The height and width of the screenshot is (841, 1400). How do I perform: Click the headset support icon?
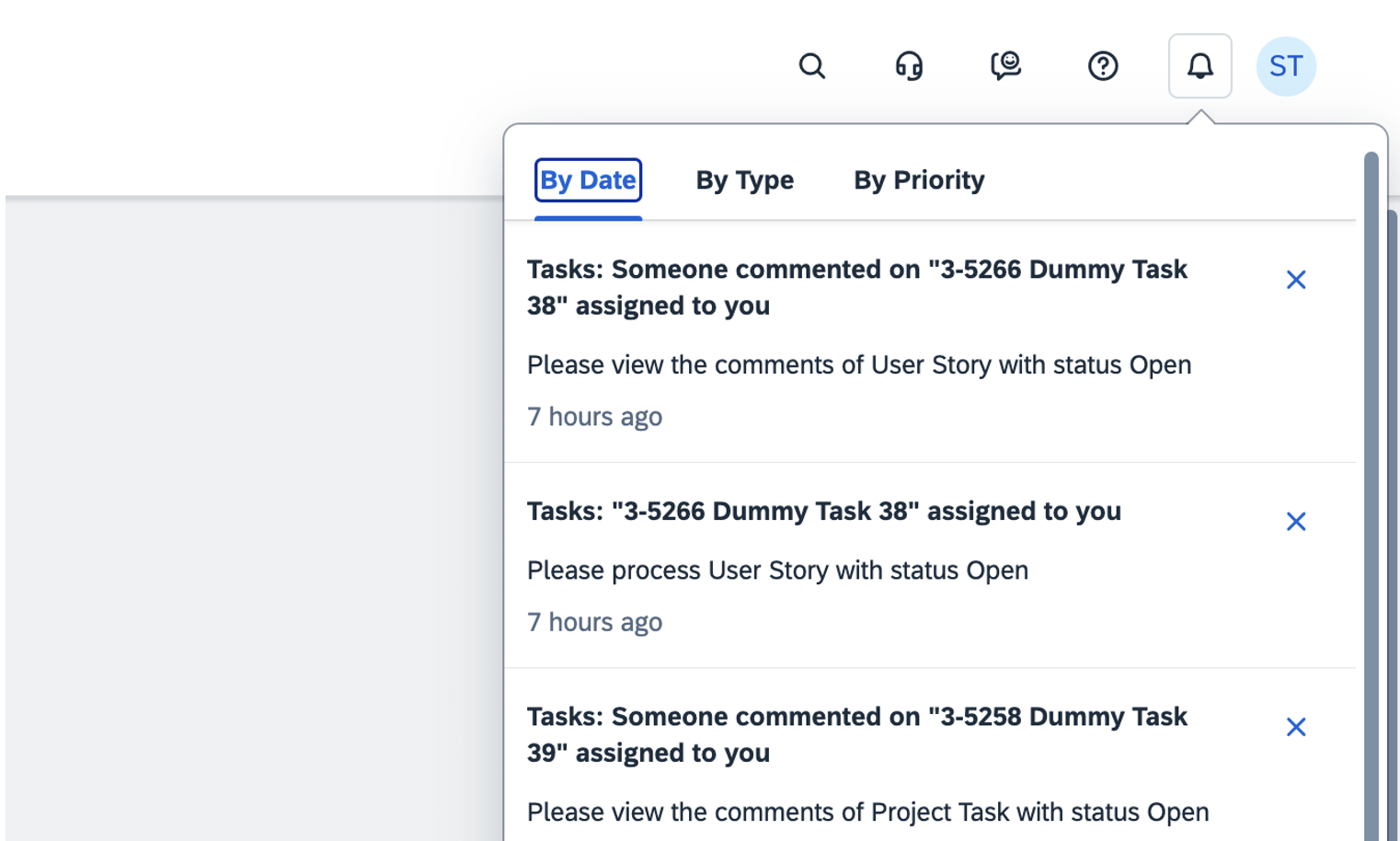[x=909, y=66]
